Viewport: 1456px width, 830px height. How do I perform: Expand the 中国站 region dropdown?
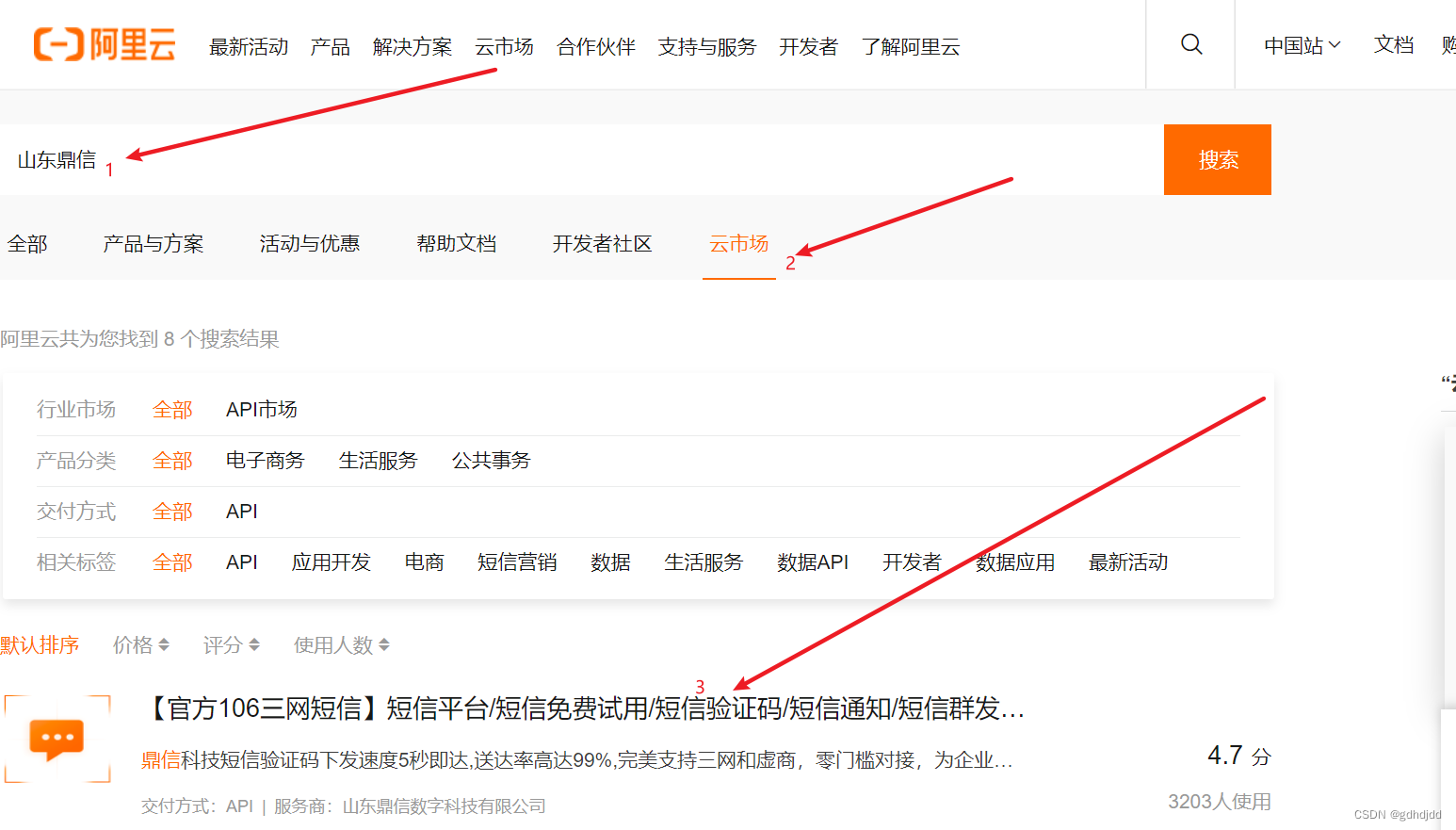point(1302,45)
